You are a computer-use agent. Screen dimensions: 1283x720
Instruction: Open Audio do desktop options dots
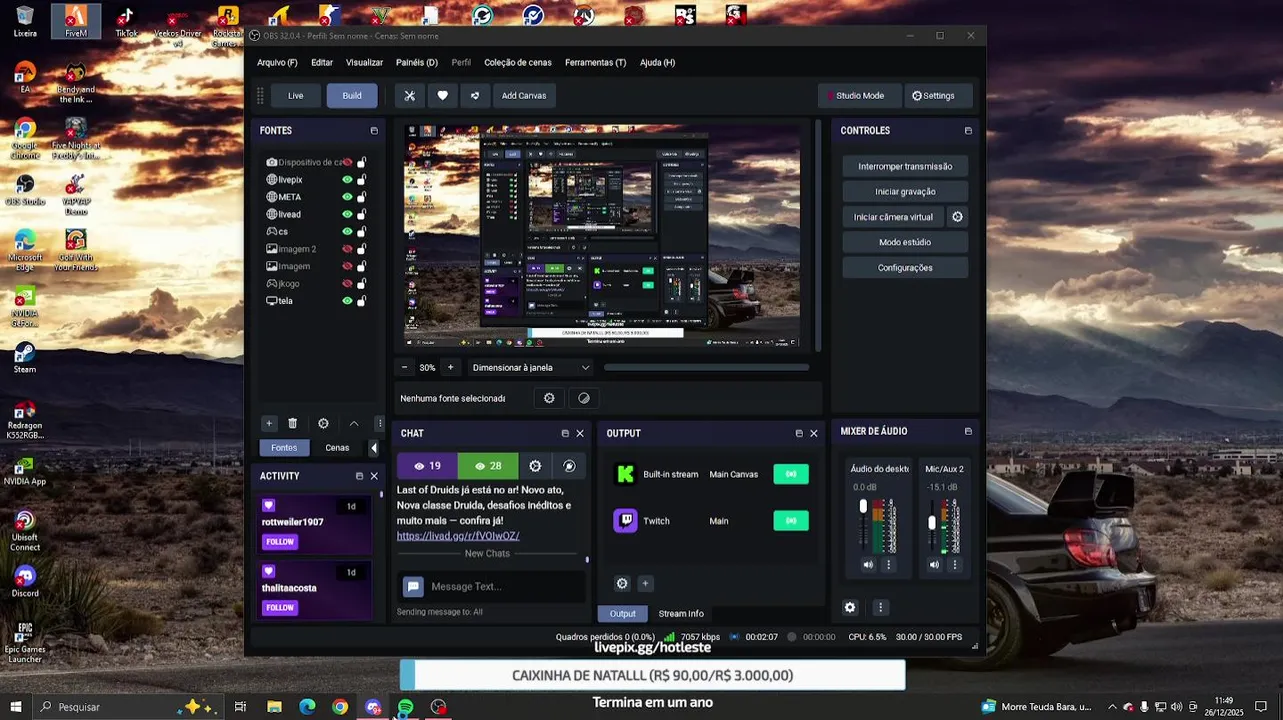click(888, 565)
